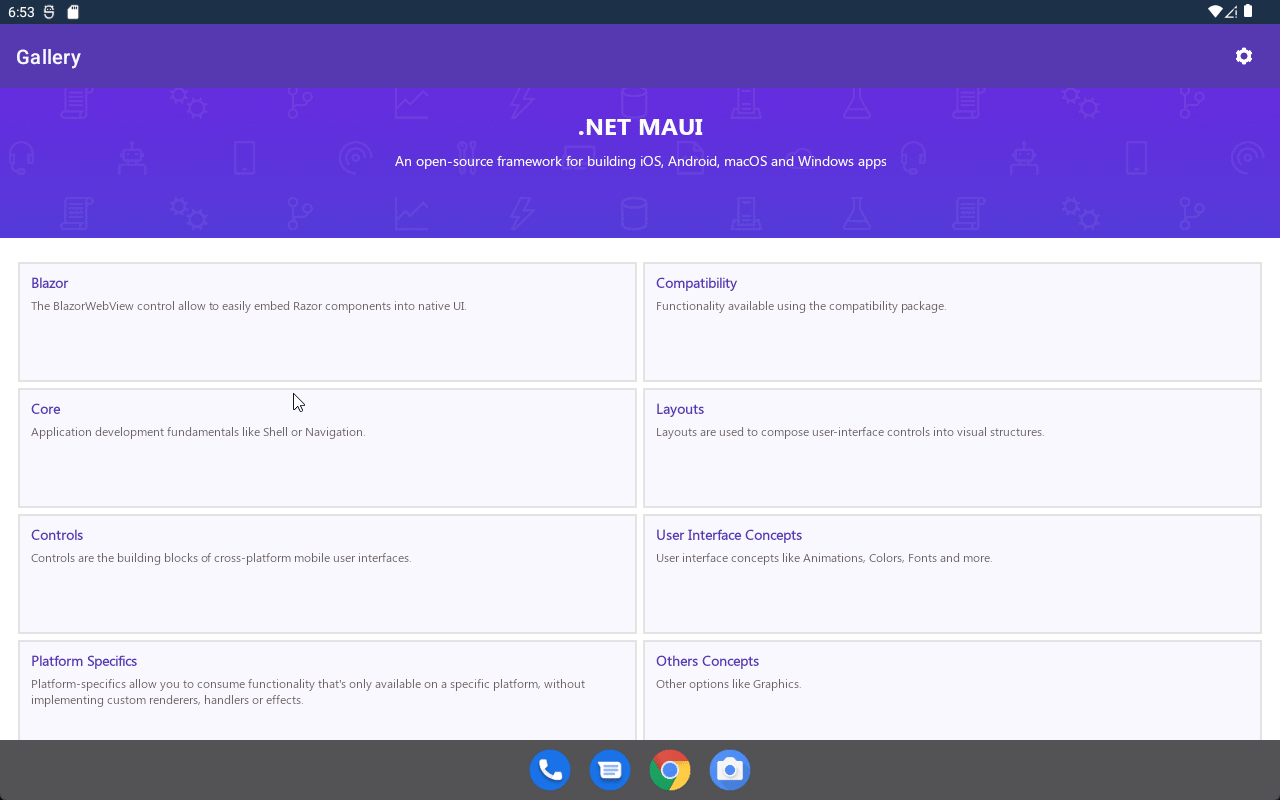Tap the mobile signal strength indicator
This screenshot has width=1280, height=800.
tap(1231, 12)
